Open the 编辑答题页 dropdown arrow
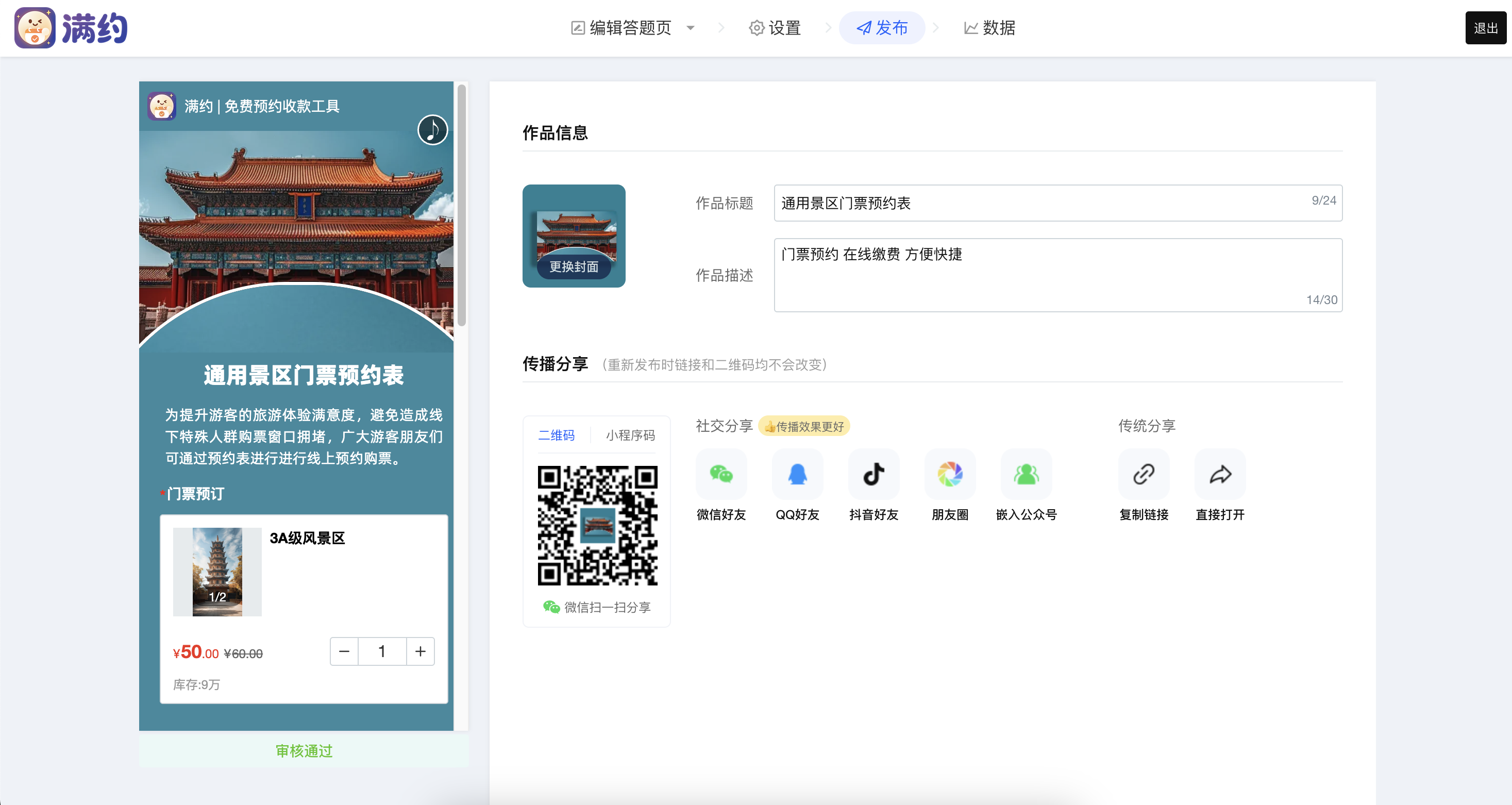The image size is (1512, 805). coord(690,28)
